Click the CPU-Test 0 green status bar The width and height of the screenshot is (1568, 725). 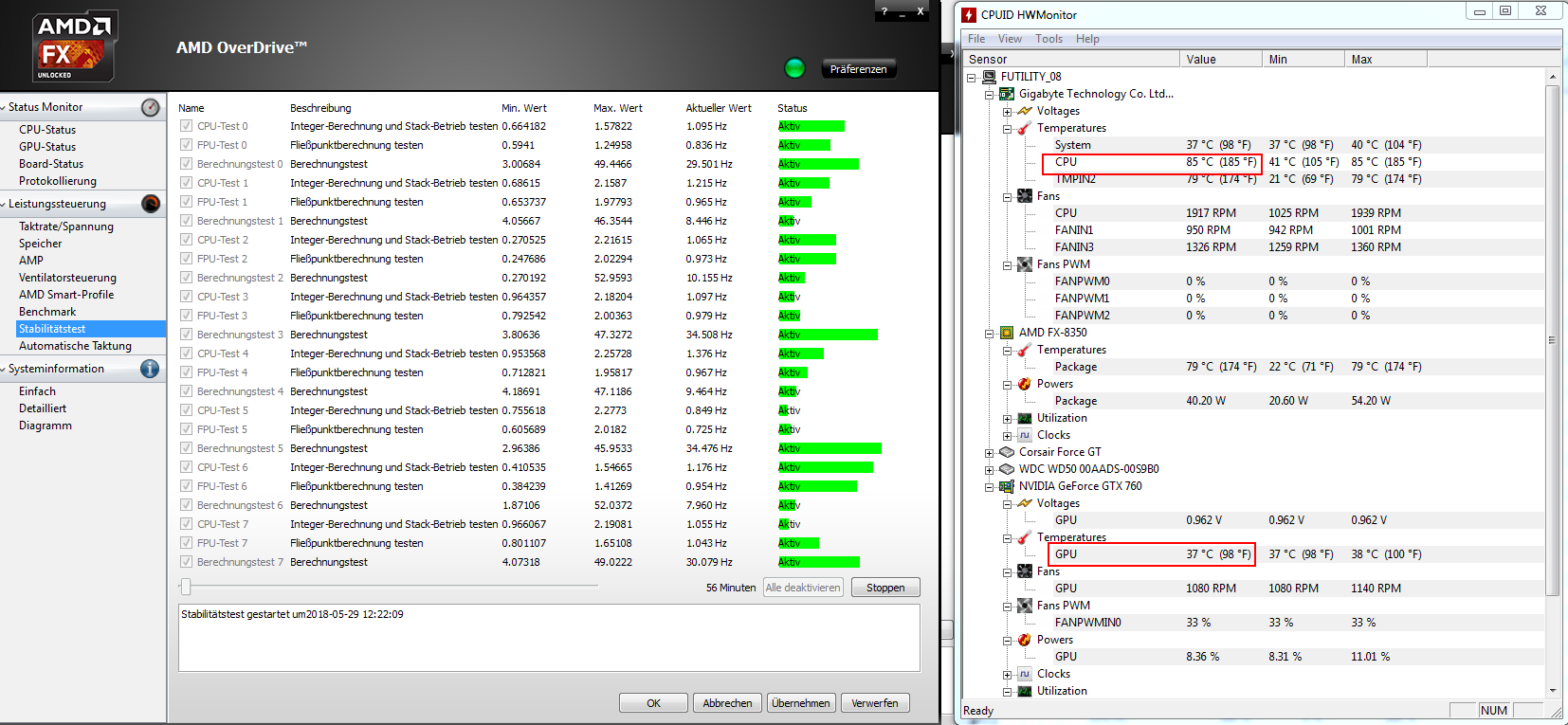[x=811, y=126]
